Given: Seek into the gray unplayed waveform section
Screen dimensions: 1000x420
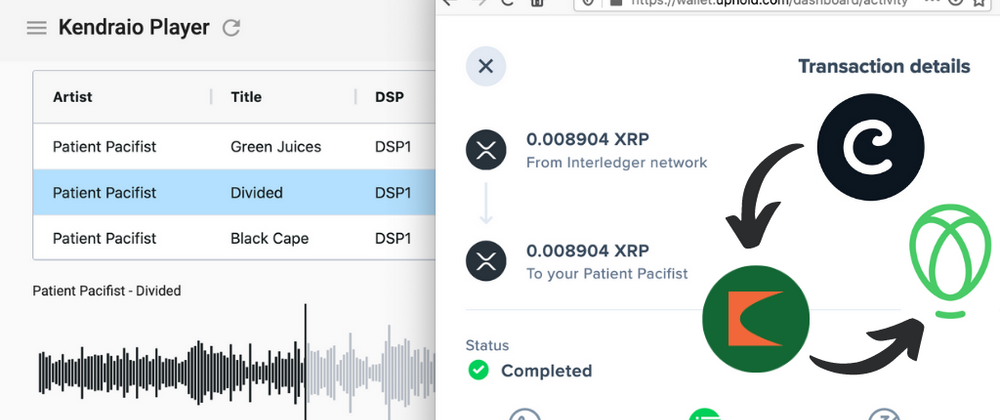Looking at the screenshot, I should tap(370, 370).
